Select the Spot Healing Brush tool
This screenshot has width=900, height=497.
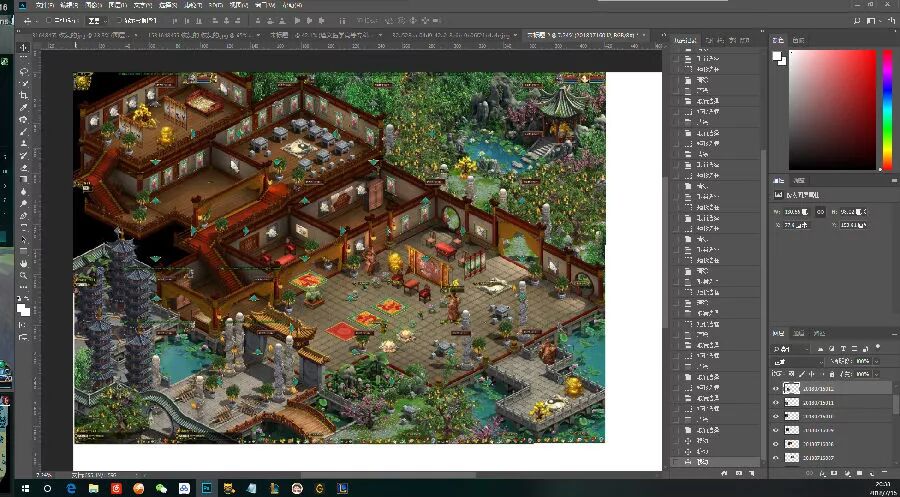tap(23, 119)
